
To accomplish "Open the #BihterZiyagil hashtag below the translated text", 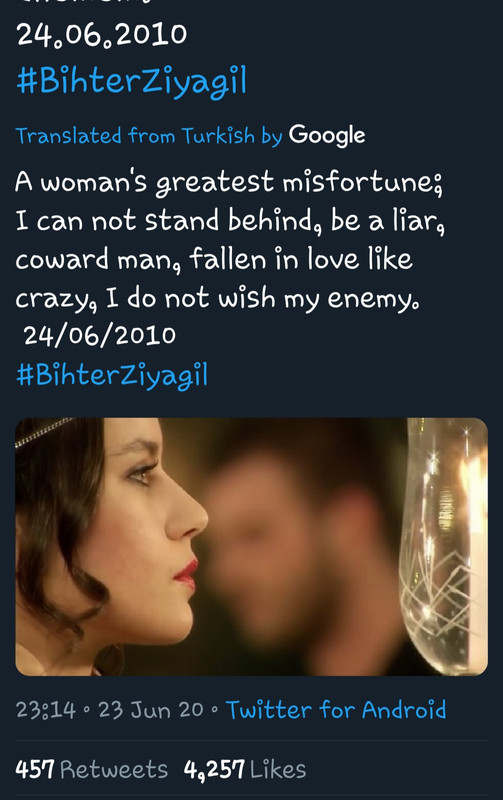I will pos(112,375).
